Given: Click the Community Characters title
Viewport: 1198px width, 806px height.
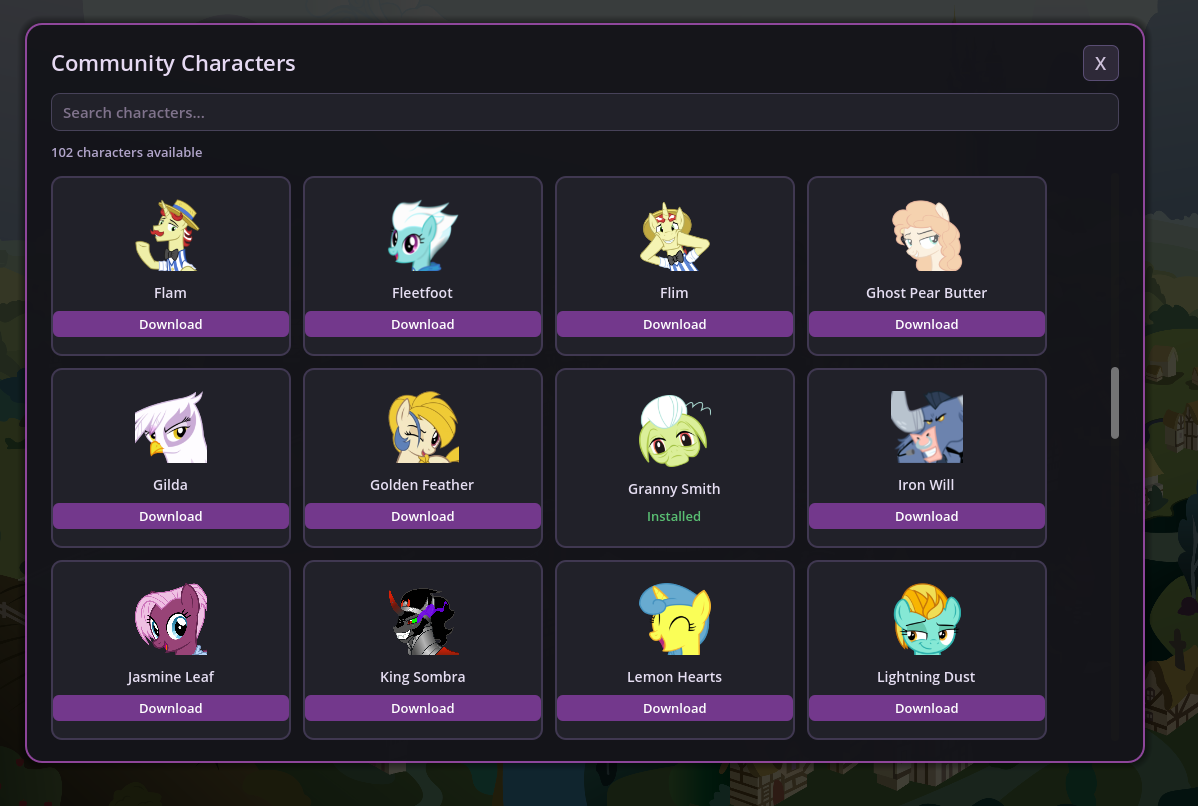Looking at the screenshot, I should pyautogui.click(x=173, y=63).
